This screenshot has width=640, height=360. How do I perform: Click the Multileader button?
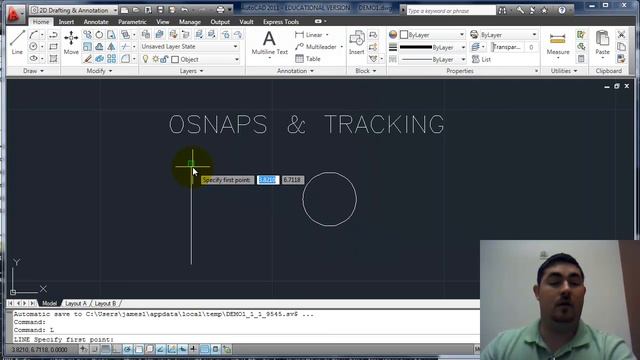click(x=316, y=47)
